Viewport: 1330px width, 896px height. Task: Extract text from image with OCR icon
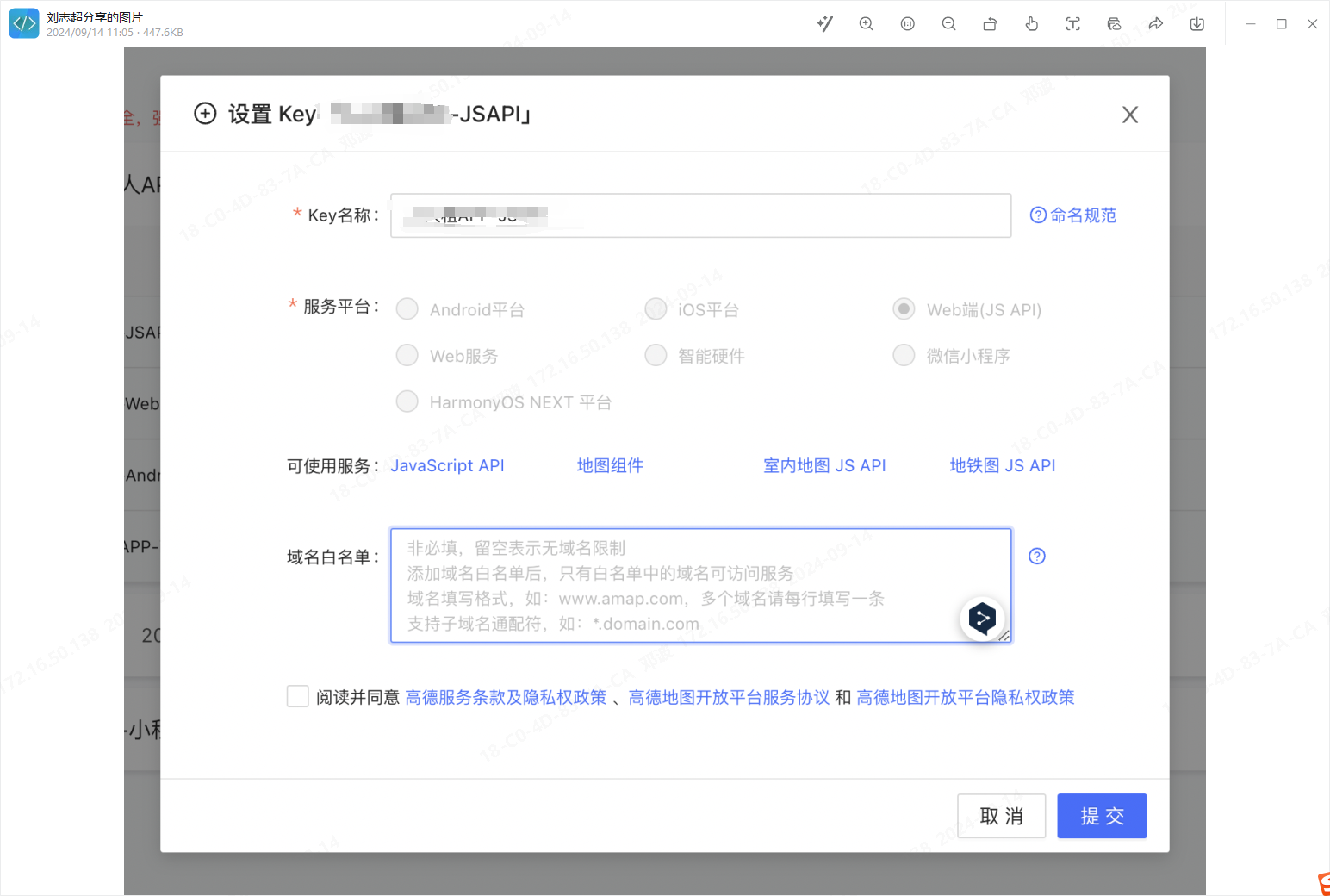(x=1072, y=24)
